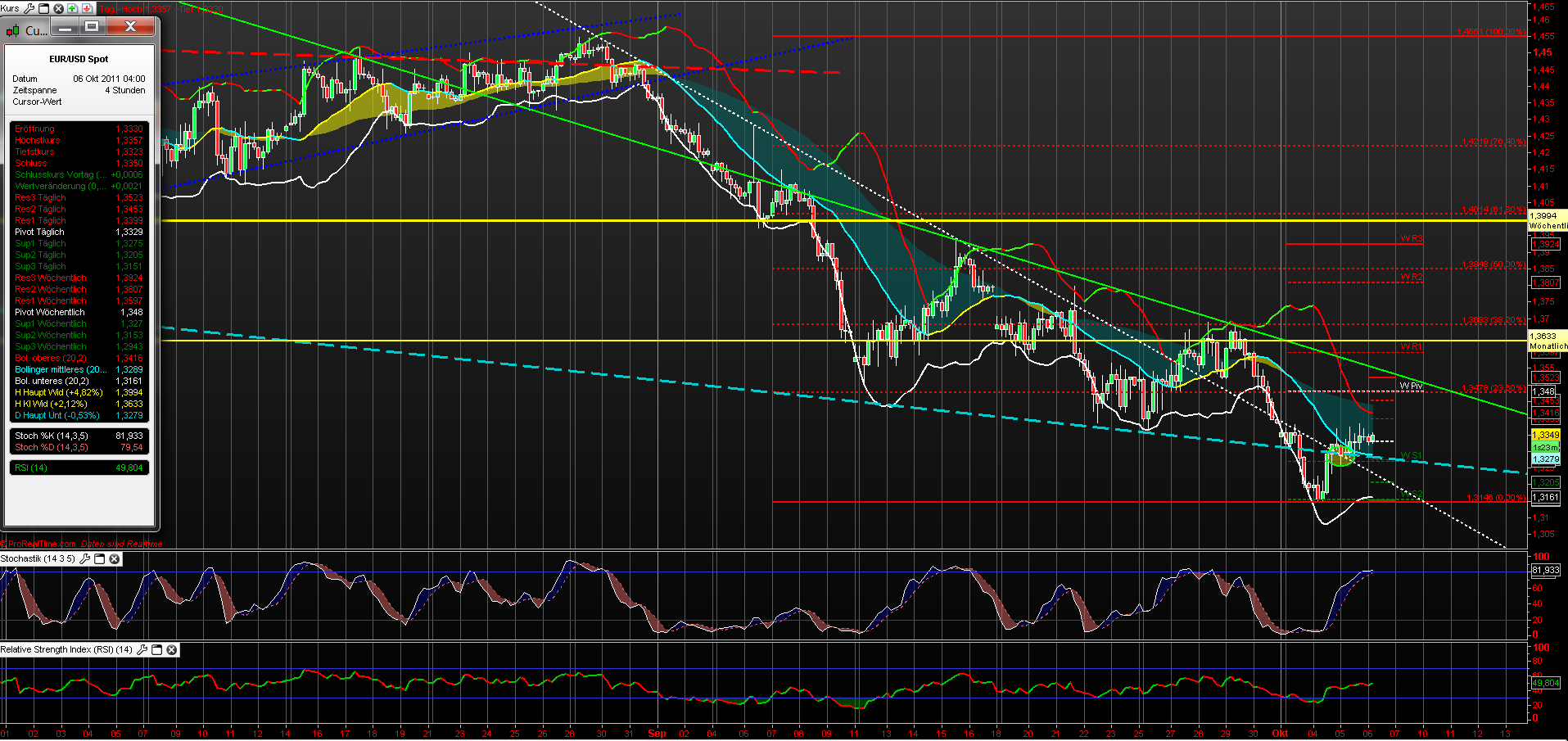Click the red down-arrow page icon in Kurs toolbar
Screen dimensions: 1568x741
click(x=87, y=8)
